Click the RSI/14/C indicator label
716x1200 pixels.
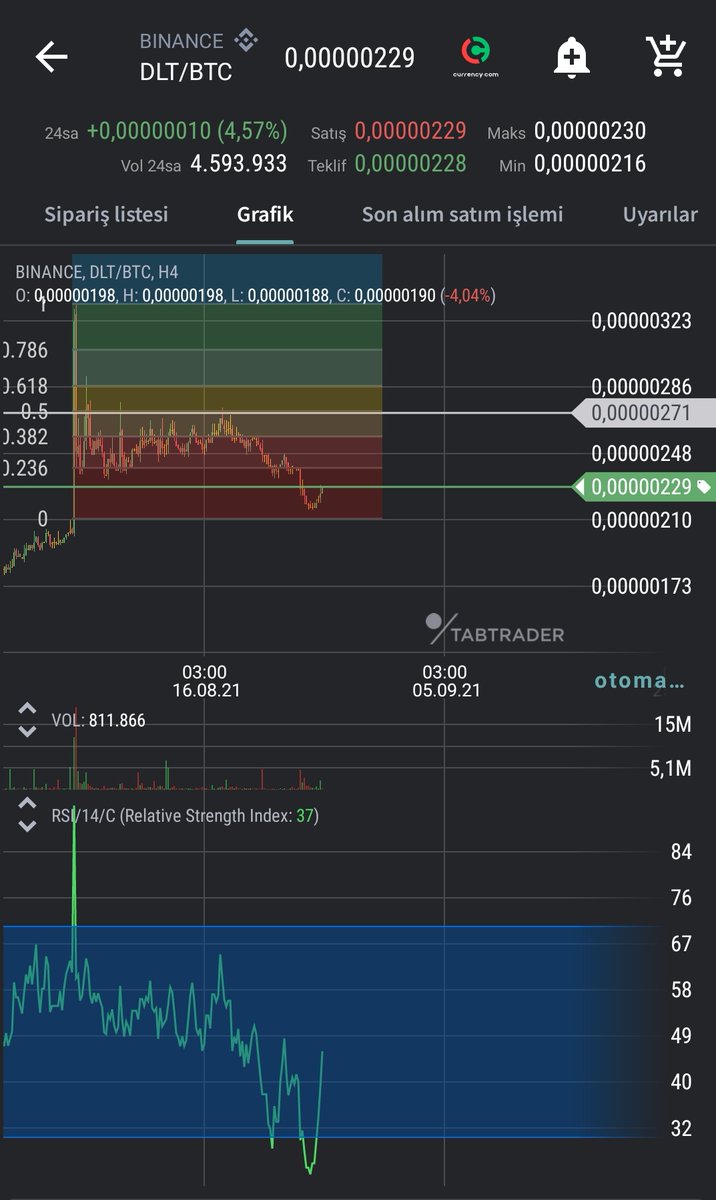185,816
